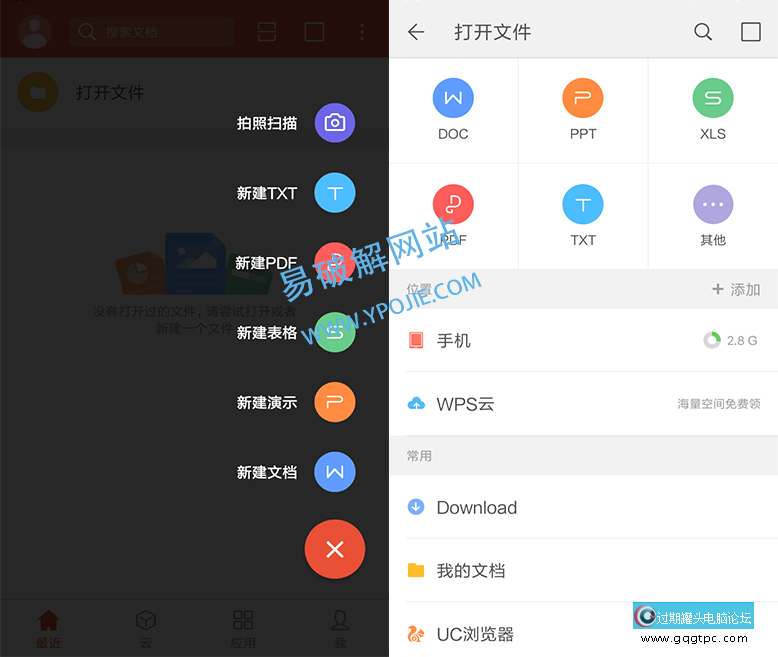Tap the multi-window square icon on home
Viewport: 778px width, 657px height.
(315, 32)
